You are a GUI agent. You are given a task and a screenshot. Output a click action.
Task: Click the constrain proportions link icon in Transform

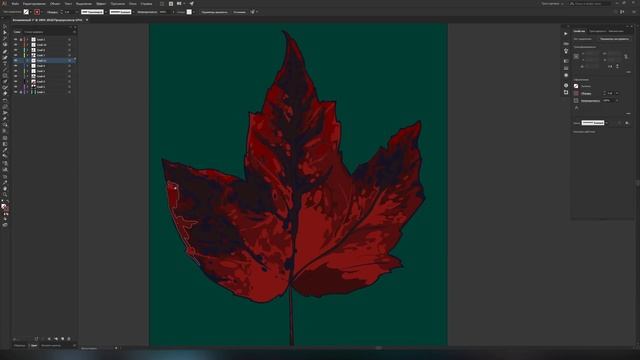point(626,56)
